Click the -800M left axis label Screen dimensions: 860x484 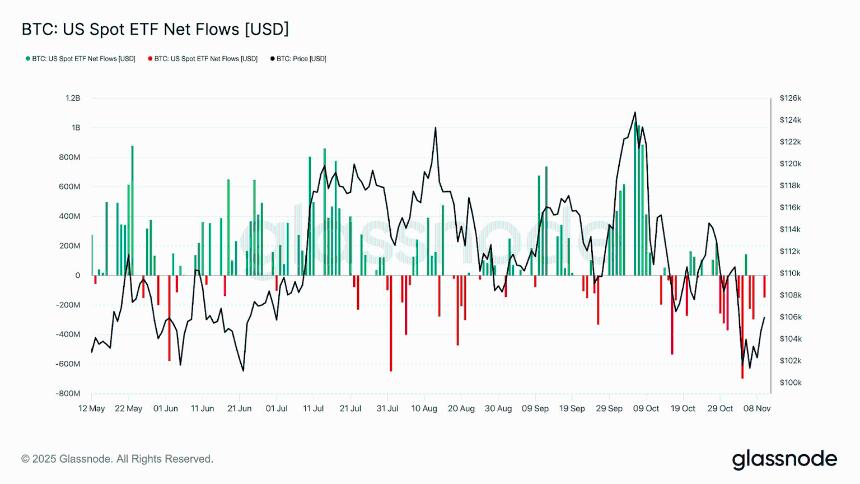click(x=68, y=394)
